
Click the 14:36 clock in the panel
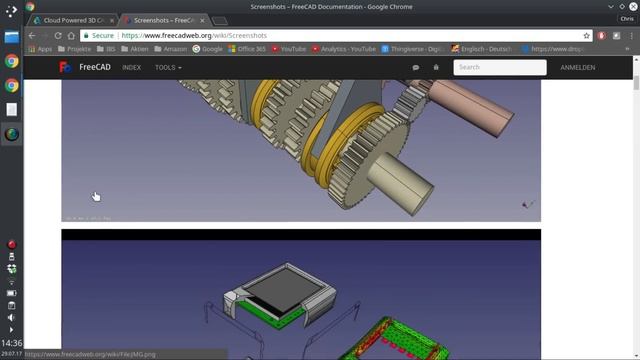coord(11,343)
